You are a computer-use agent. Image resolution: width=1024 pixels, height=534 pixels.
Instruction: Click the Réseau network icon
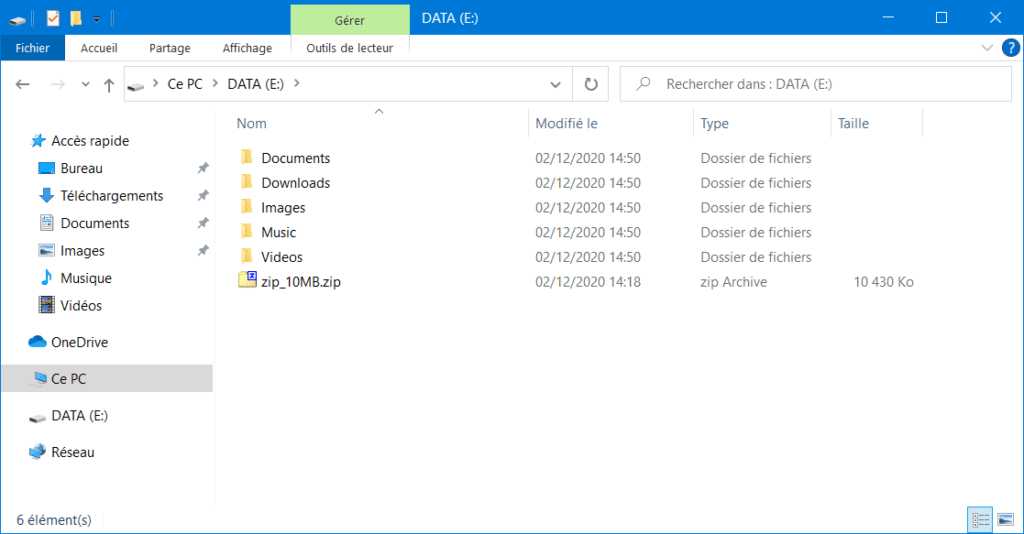click(x=37, y=452)
